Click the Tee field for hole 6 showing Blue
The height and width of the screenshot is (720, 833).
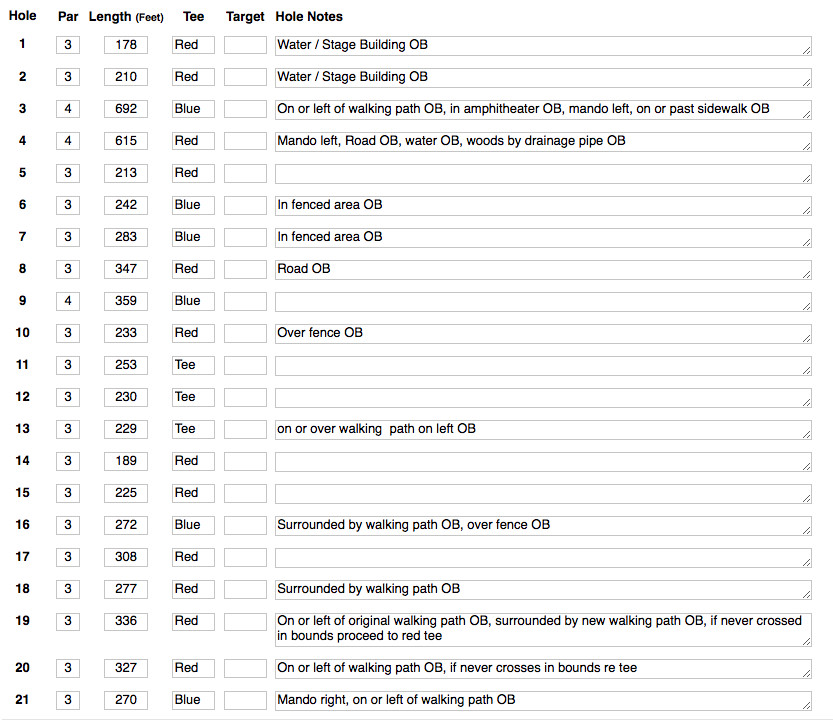[193, 205]
